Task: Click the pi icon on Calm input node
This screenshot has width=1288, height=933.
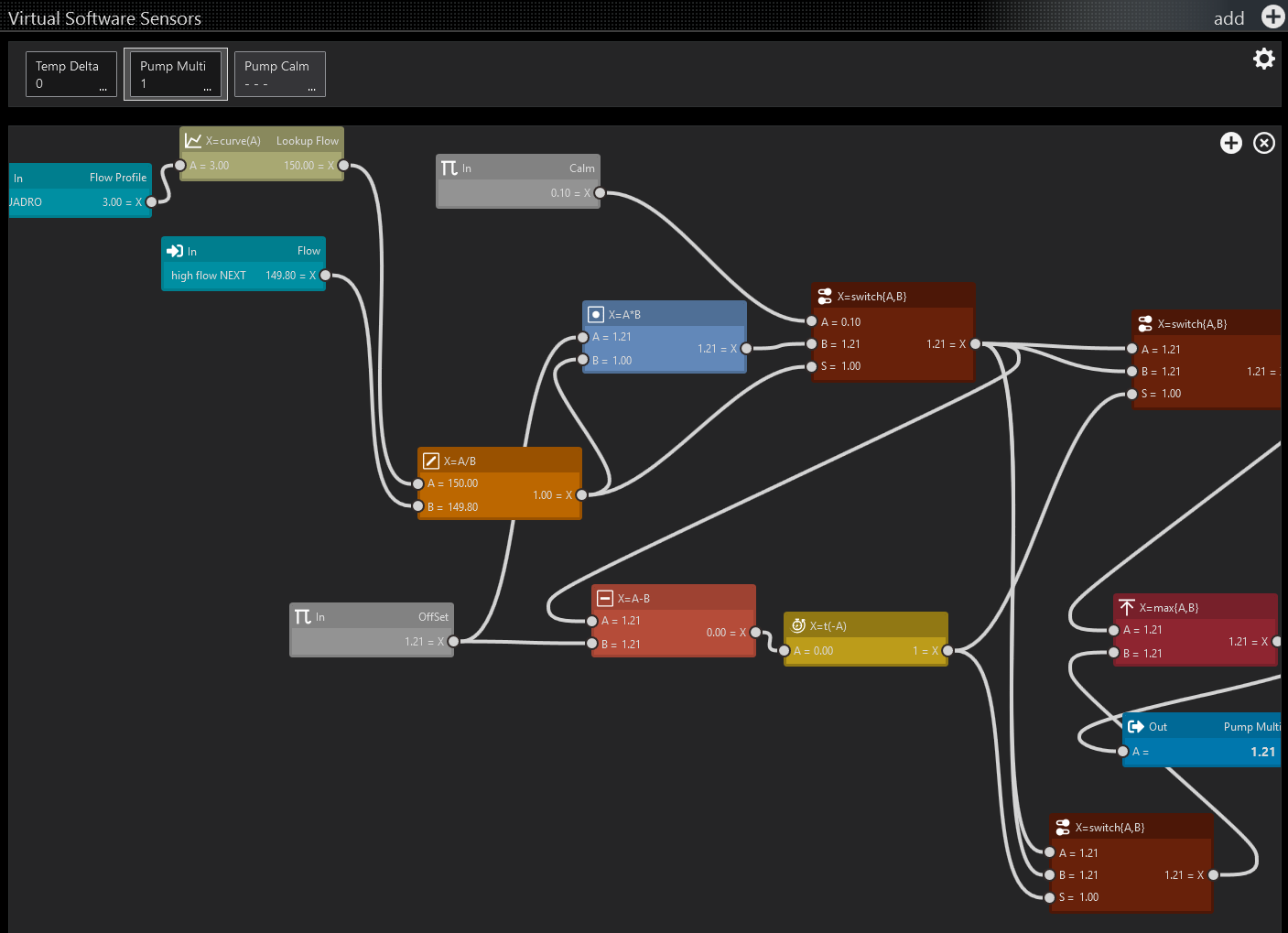Action: (x=449, y=168)
